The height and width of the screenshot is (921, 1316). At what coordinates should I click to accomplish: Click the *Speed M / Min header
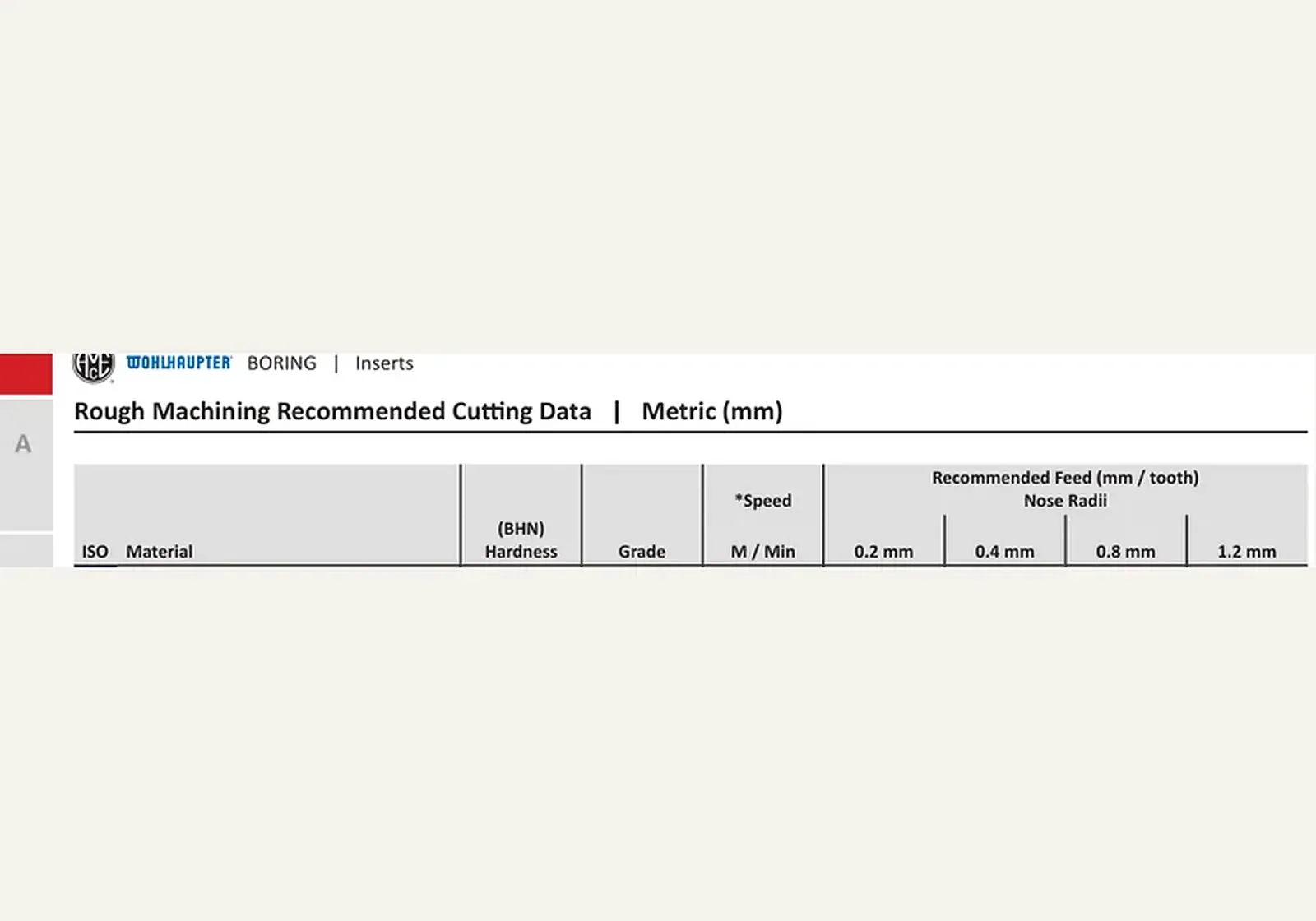(763, 525)
